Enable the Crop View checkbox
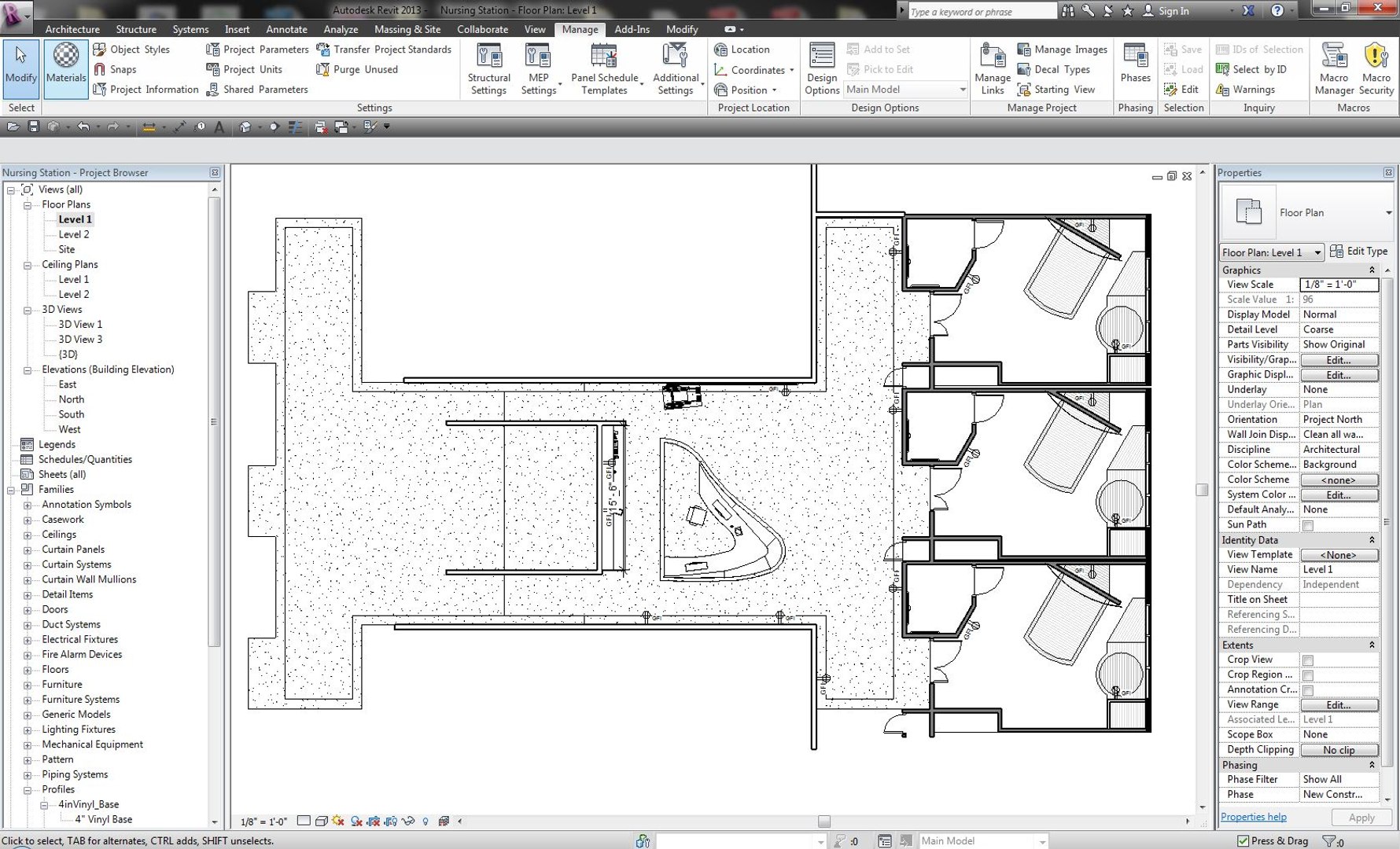 (1308, 660)
